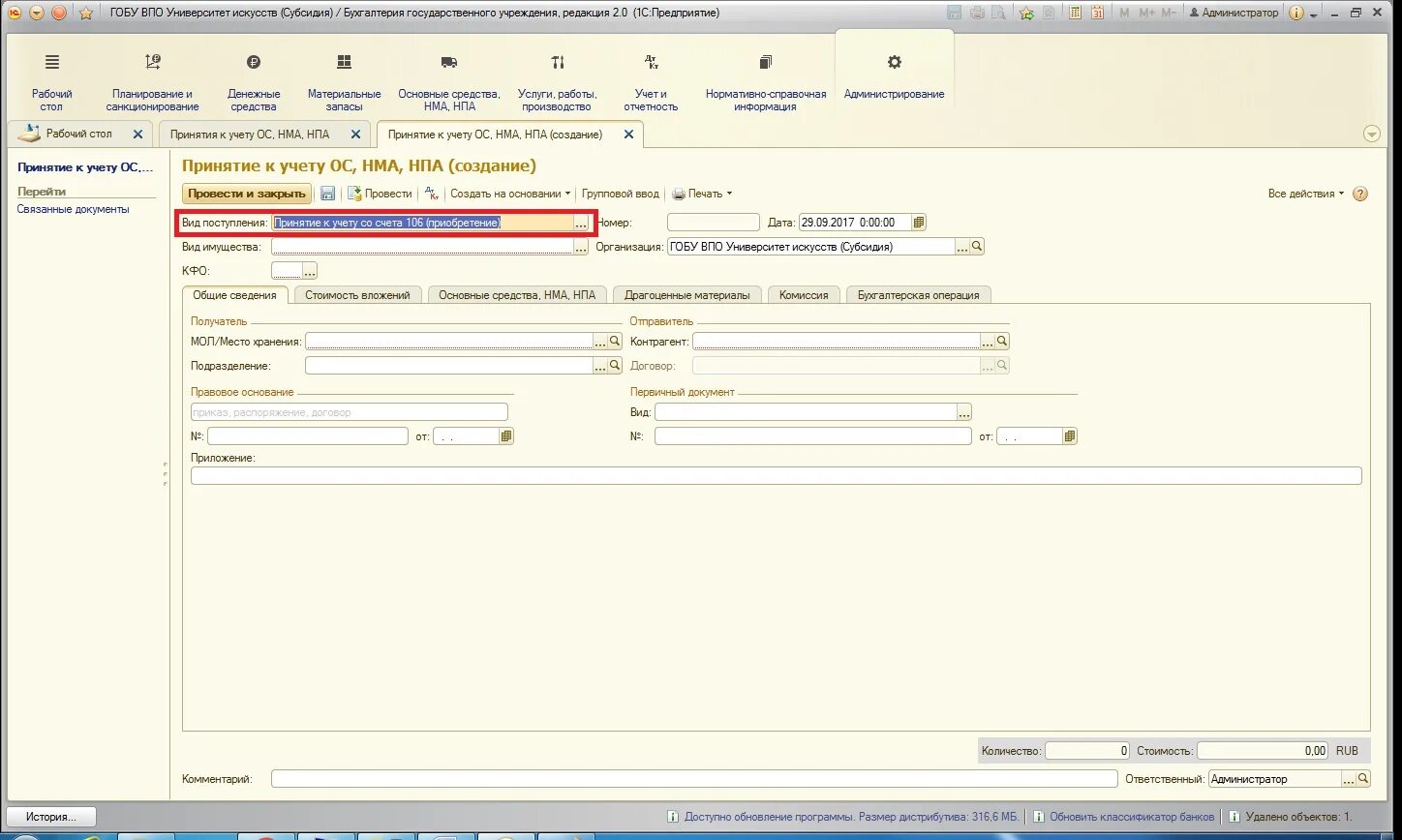Open Основные средства, НМА, НПА section

coord(449,81)
